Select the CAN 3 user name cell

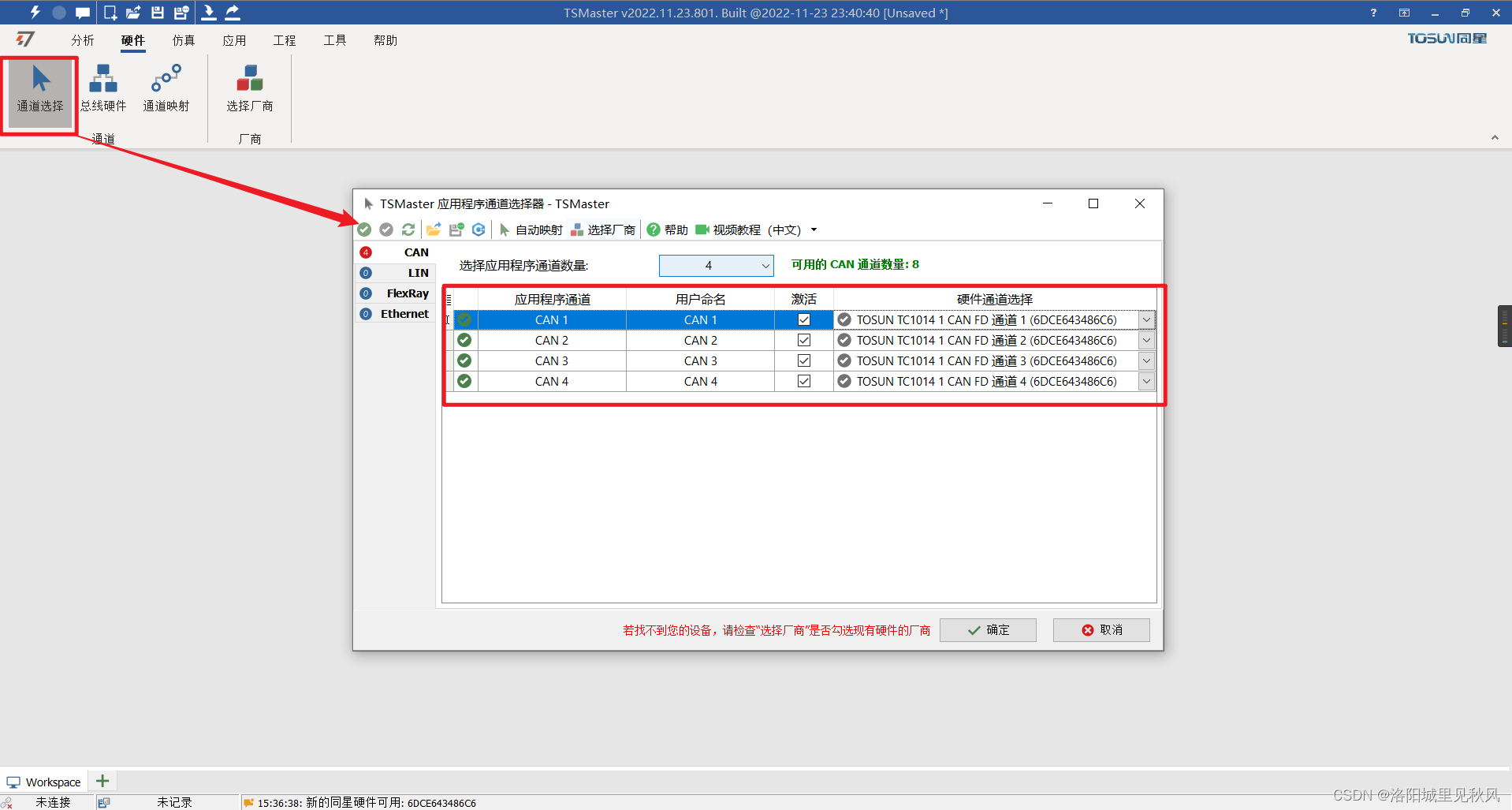click(700, 360)
